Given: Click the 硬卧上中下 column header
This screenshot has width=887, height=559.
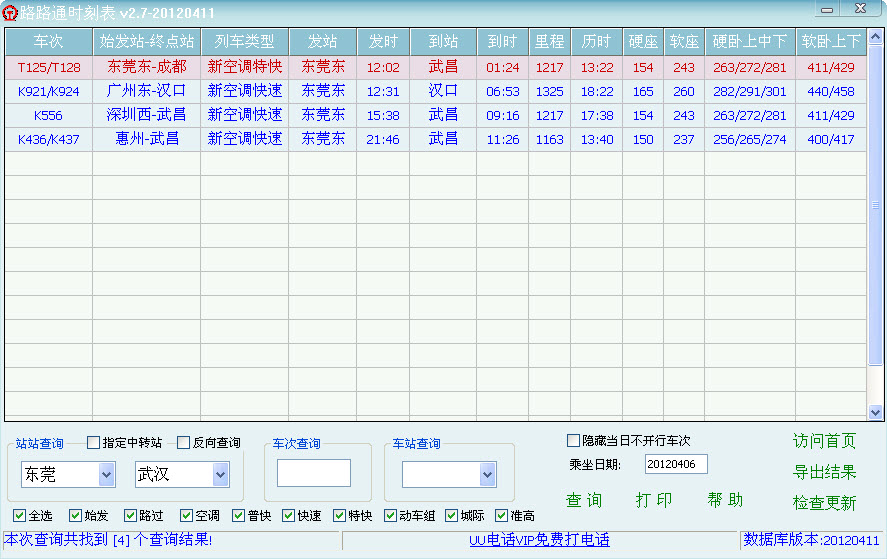Looking at the screenshot, I should [x=750, y=41].
